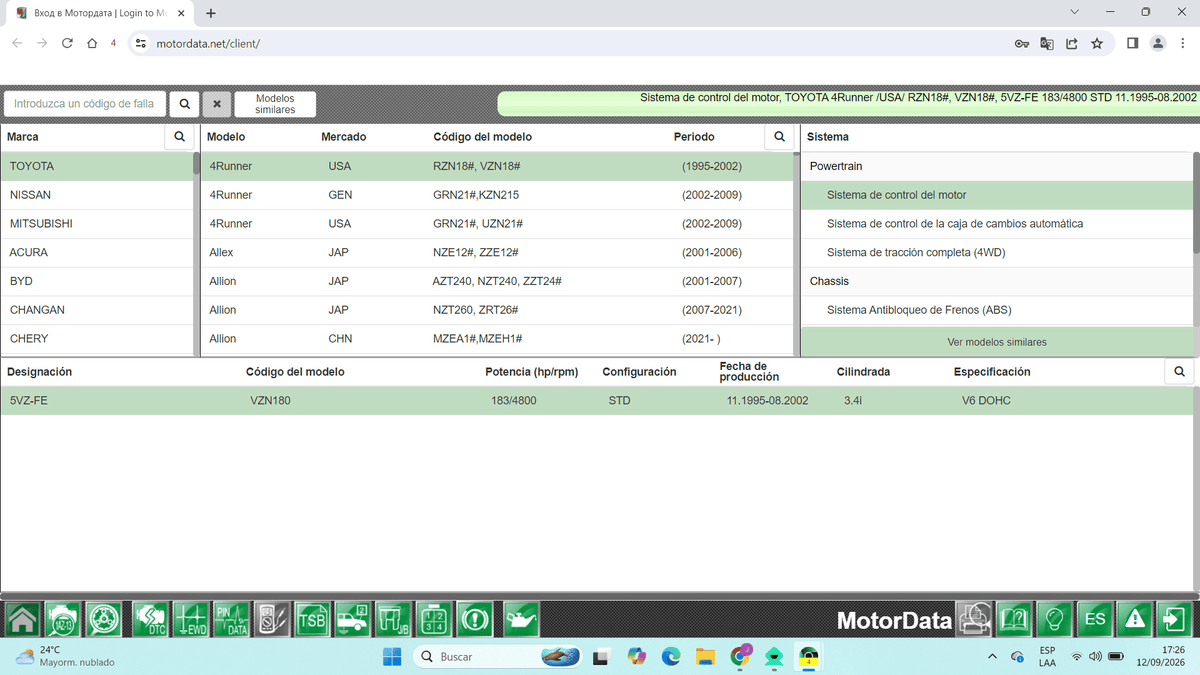Select the Вход в Мотордата browser tab
This screenshot has width=1200, height=675.
(x=100, y=13)
